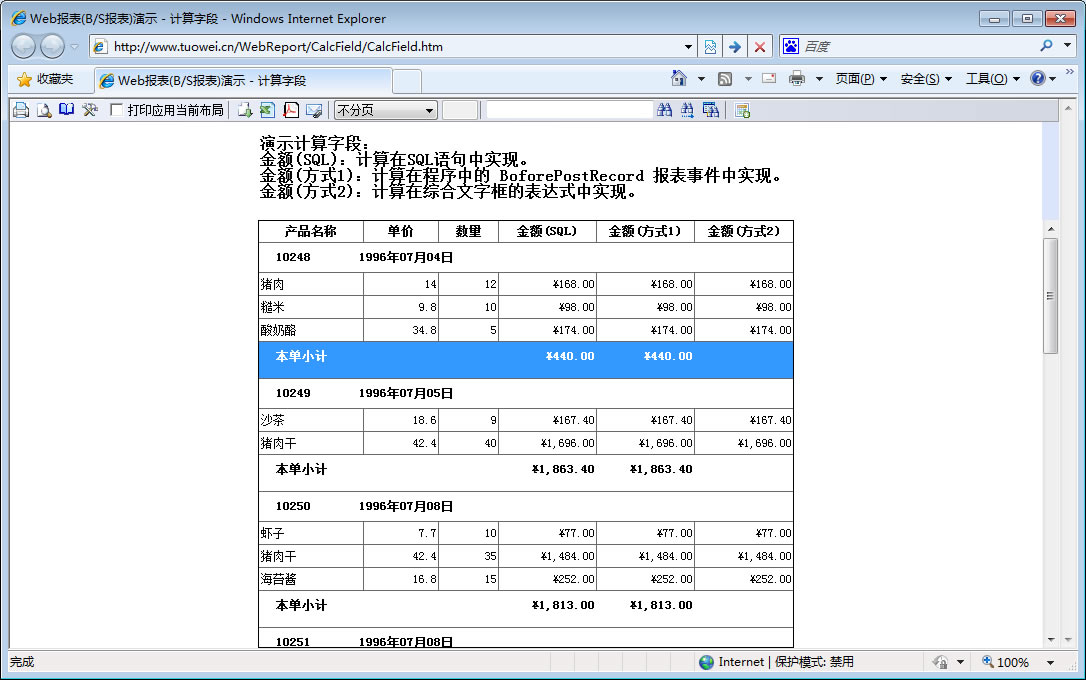Open report settings wrench tool
This screenshot has height=680, width=1086.
point(90,110)
